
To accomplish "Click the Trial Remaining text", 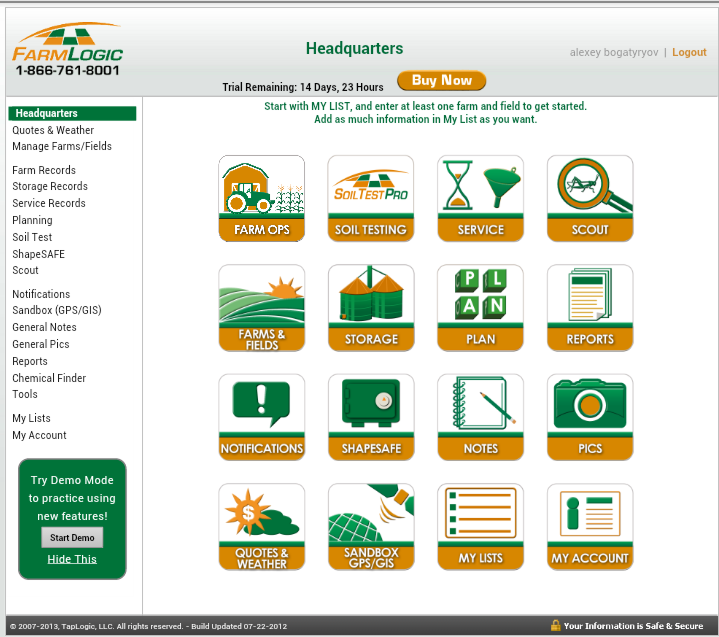I will coord(303,87).
